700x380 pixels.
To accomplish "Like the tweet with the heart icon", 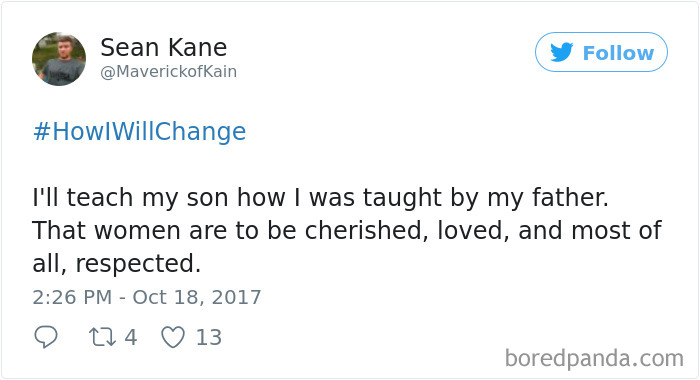I will tap(173, 337).
